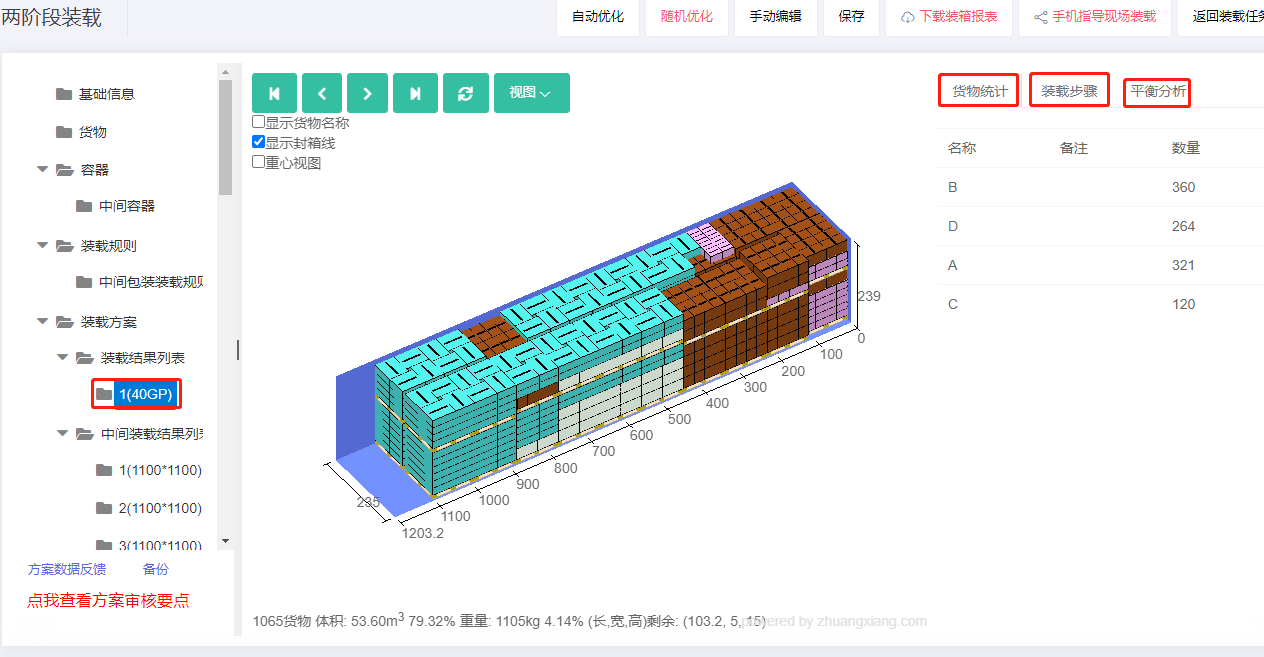Jump to first loading step
The image size is (1264, 657).
tap(274, 93)
